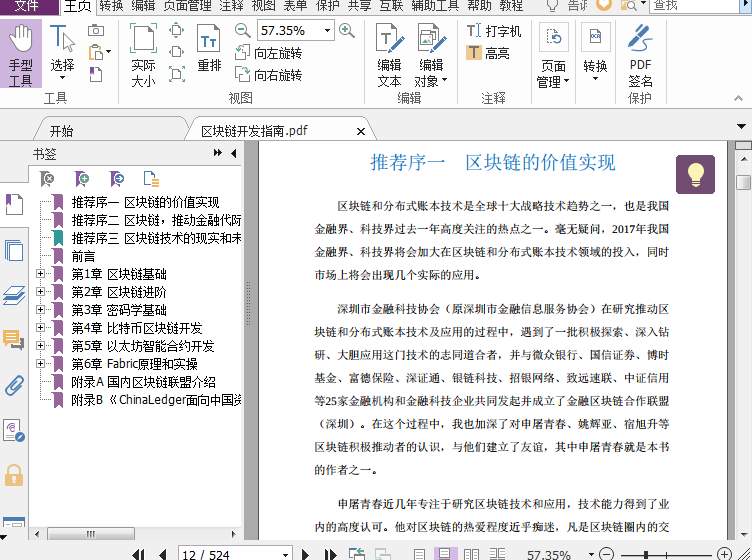Switch to the 注释 ribbon tab

(231, 6)
